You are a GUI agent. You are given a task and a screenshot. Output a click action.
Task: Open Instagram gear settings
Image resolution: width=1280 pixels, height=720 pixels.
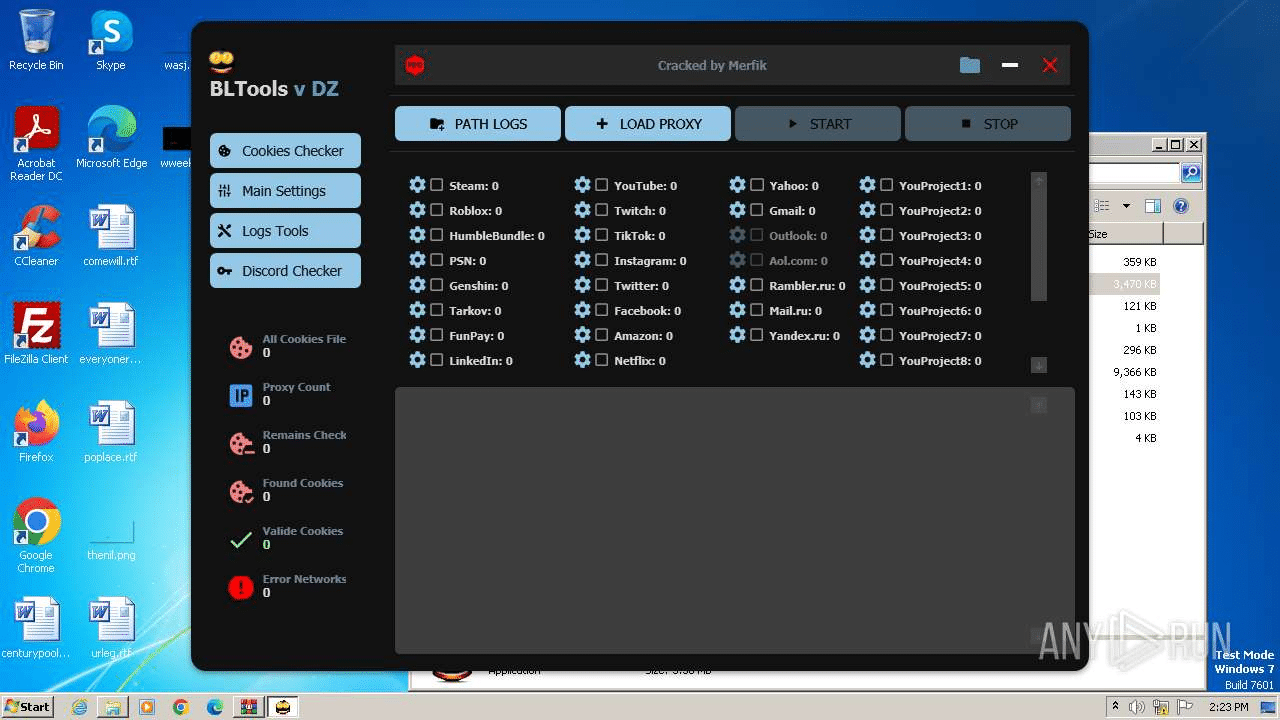[582, 260]
